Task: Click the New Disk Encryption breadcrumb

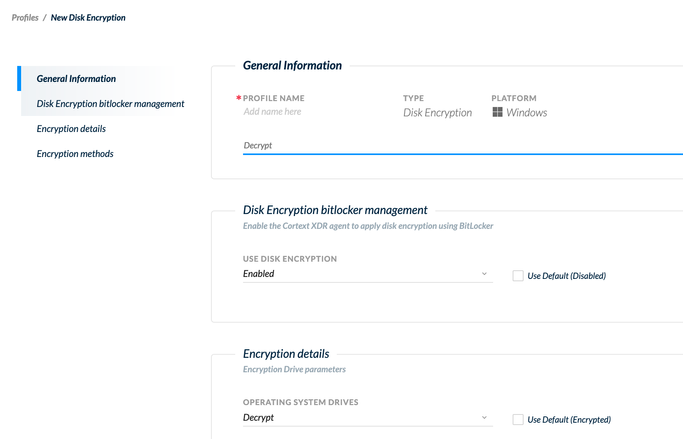Action: [89, 17]
